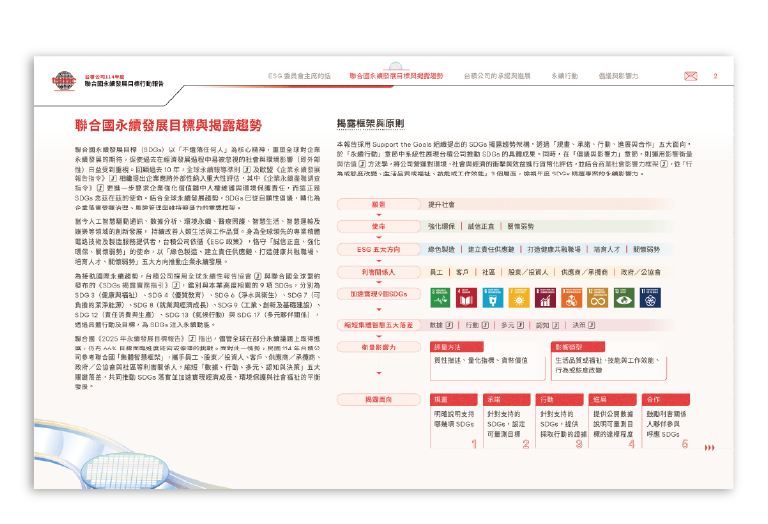Click the text 誠信正直 in mission row
Screen dimensions: 768x524
click(481, 226)
